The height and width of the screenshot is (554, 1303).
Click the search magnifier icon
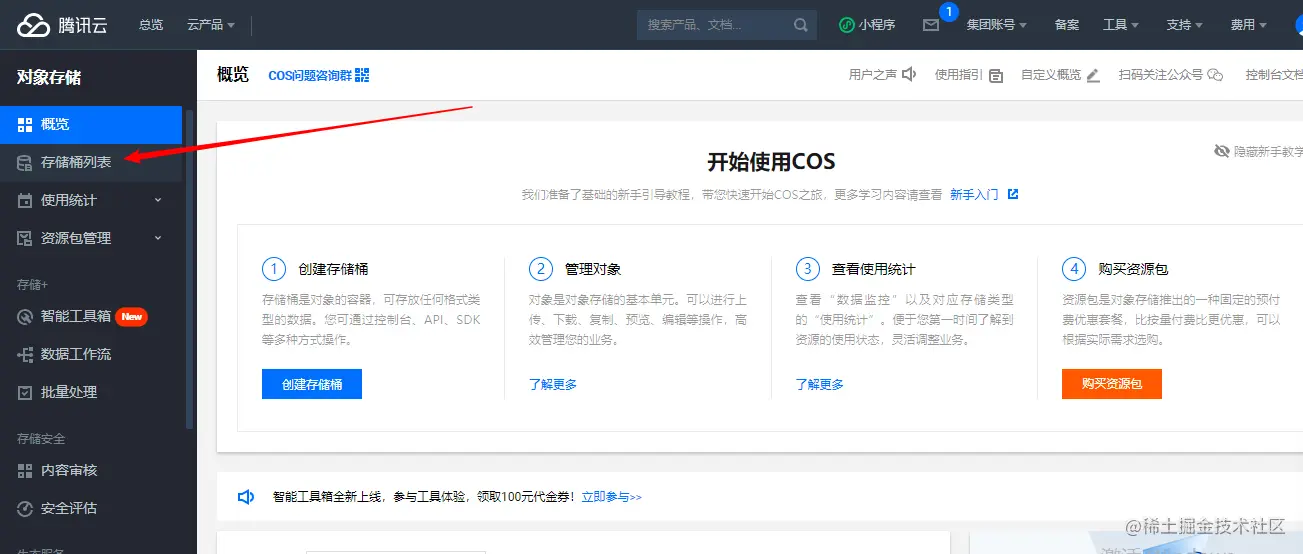tap(801, 25)
